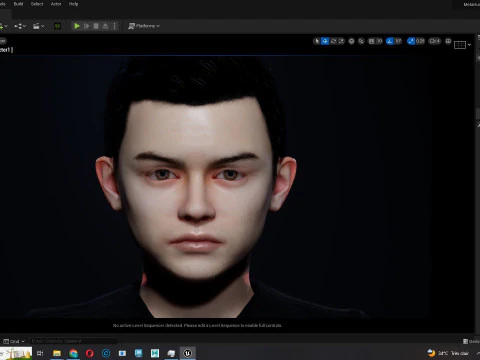The width and height of the screenshot is (480, 360).
Task: Activate the Scale tool in the viewport
Action: click(341, 41)
